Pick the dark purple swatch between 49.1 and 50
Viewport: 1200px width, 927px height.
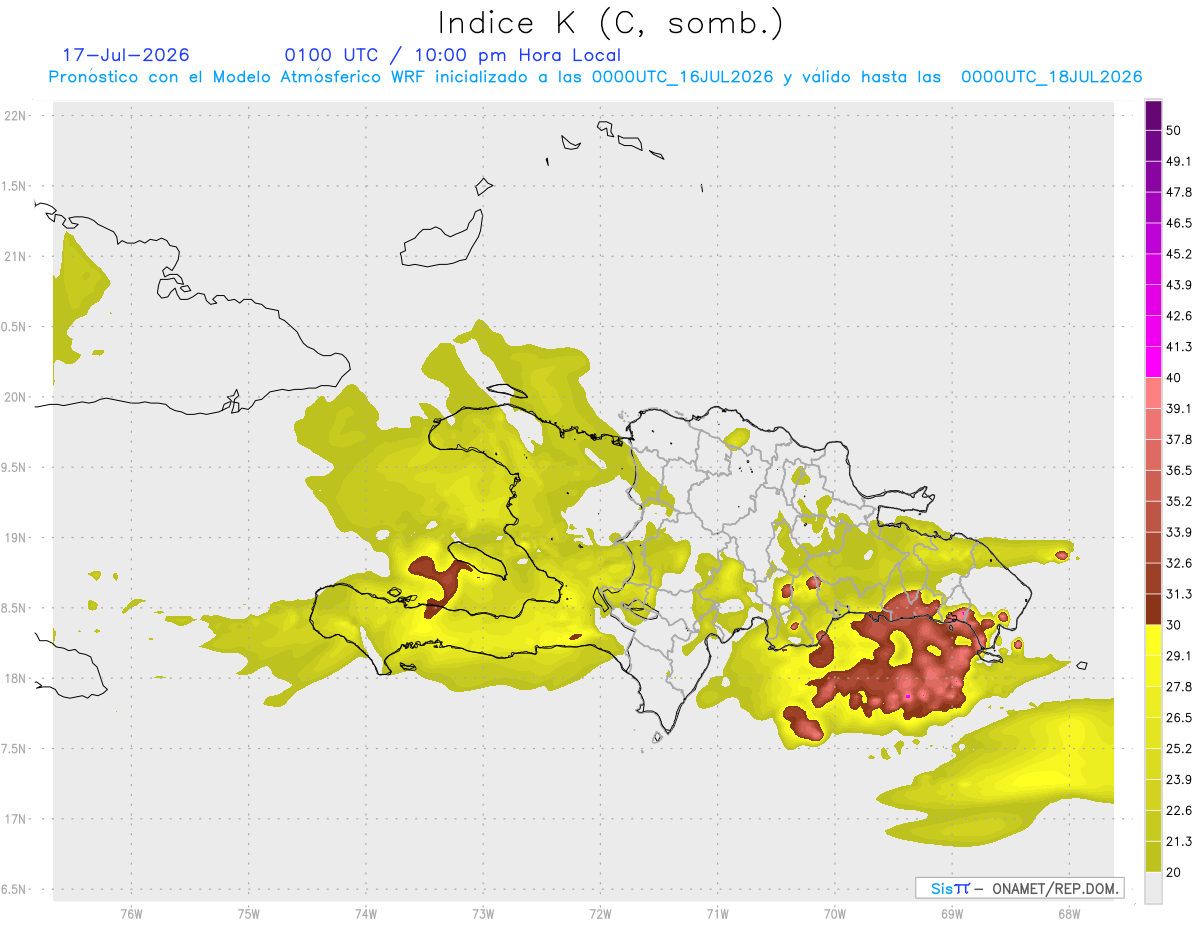click(x=1153, y=146)
